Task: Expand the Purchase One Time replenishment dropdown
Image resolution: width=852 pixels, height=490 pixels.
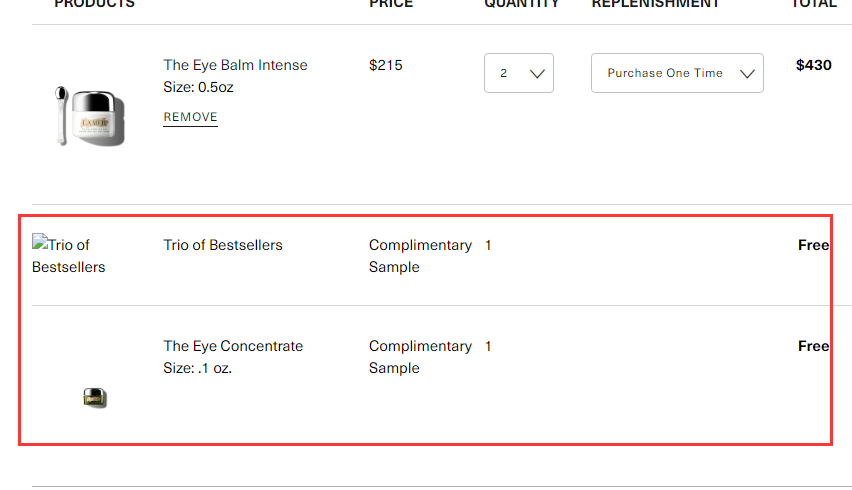Action: coord(677,73)
